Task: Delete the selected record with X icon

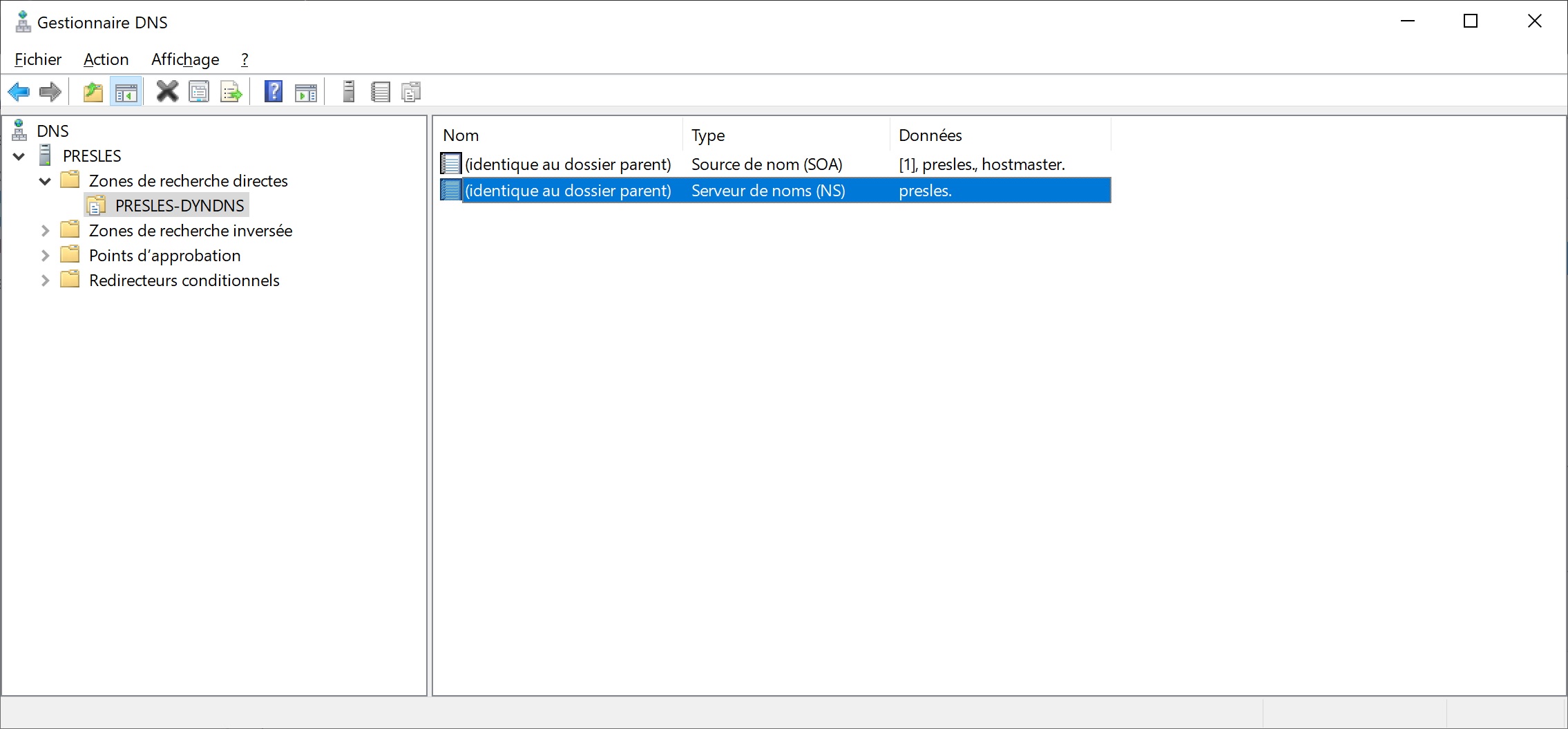Action: [167, 91]
